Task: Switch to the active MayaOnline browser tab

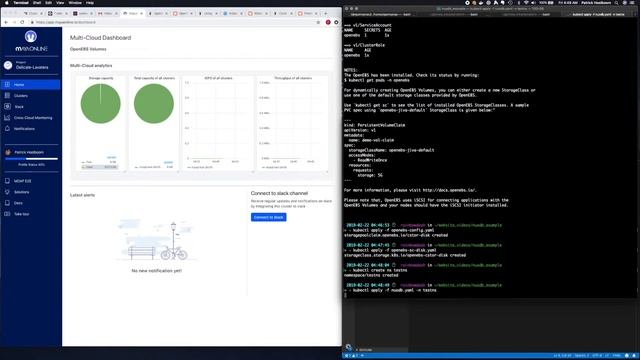Action: click(x=133, y=13)
